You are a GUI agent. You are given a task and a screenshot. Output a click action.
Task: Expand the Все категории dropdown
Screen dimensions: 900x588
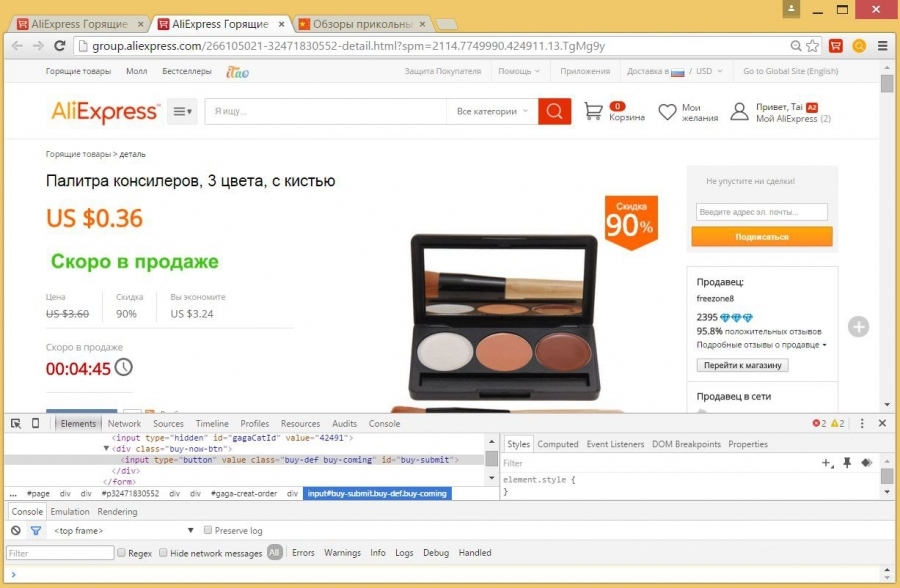click(492, 111)
